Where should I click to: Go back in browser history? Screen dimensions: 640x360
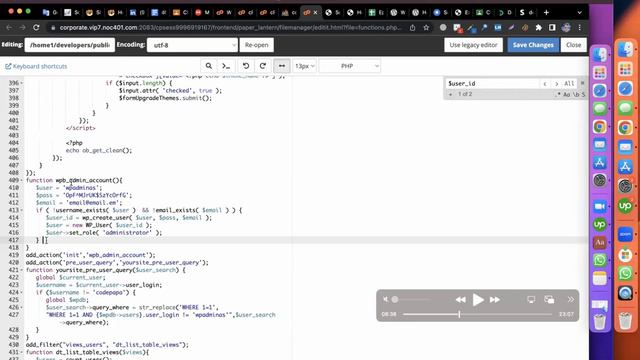(x=9, y=27)
